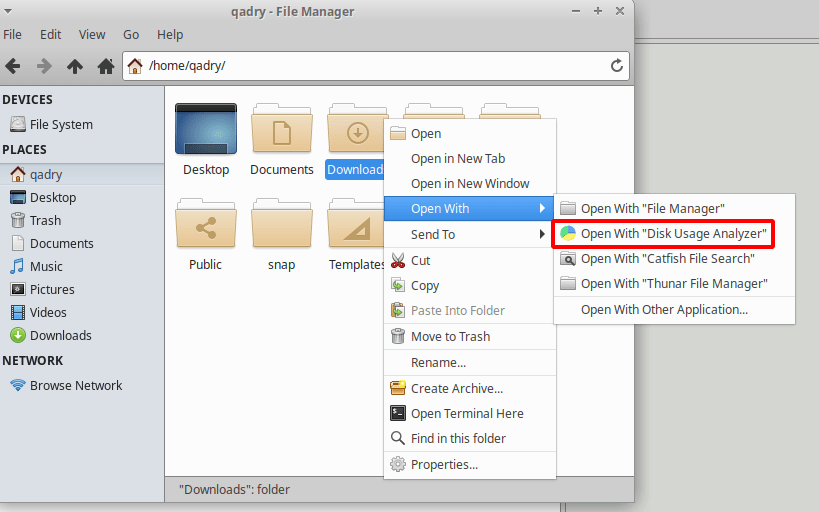Click Browse Network in sidebar

click(x=82, y=386)
